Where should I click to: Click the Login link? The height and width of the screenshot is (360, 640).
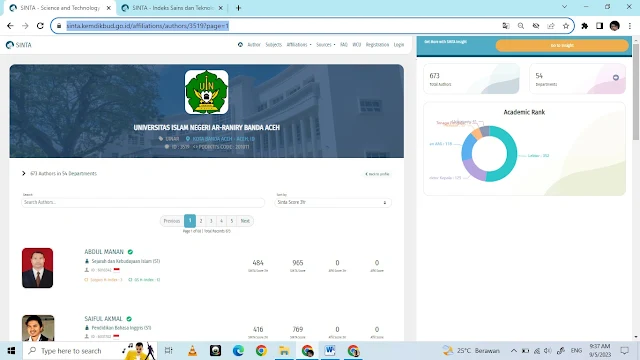point(399,44)
